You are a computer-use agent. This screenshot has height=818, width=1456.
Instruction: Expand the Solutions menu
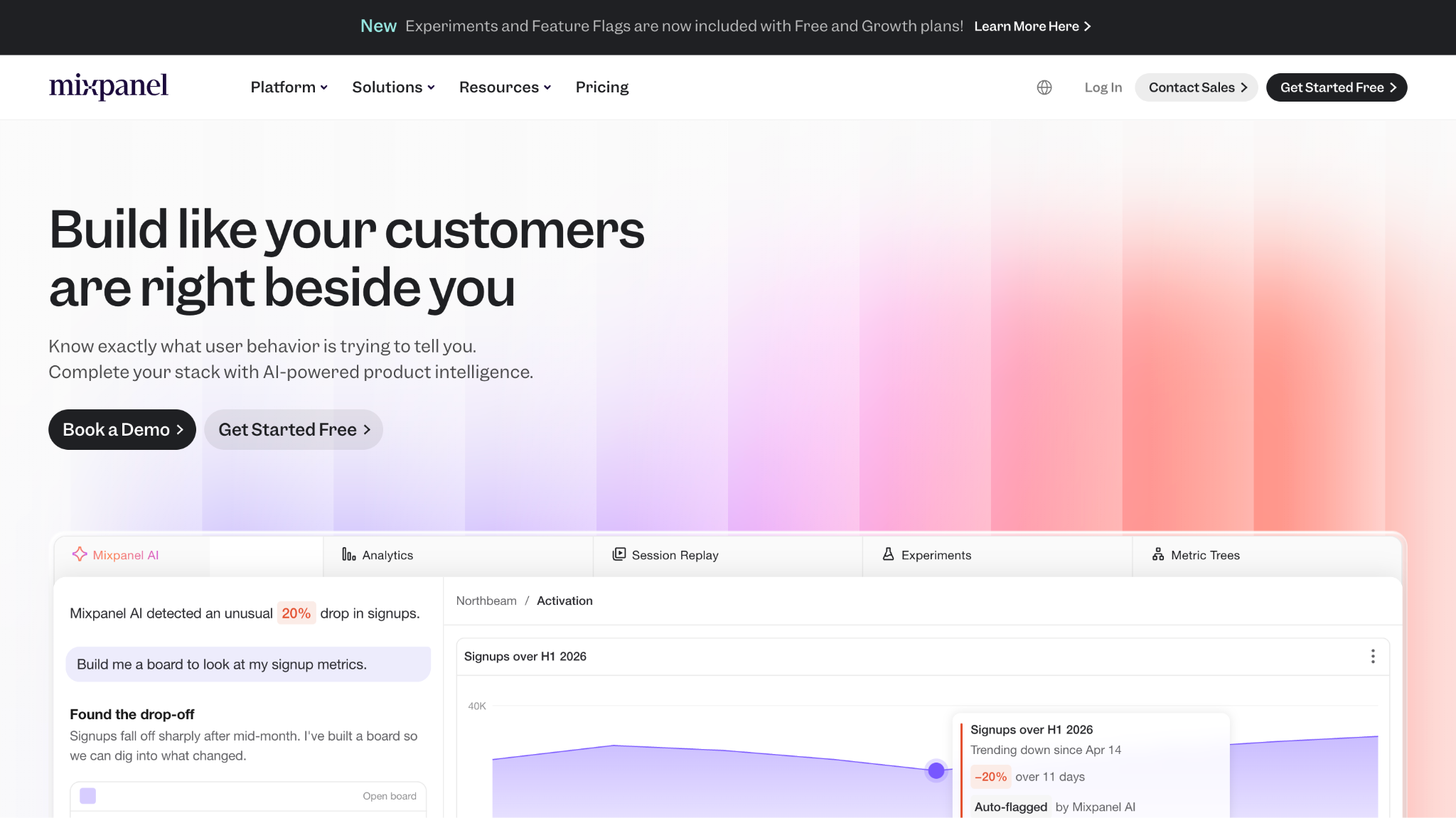point(393,87)
